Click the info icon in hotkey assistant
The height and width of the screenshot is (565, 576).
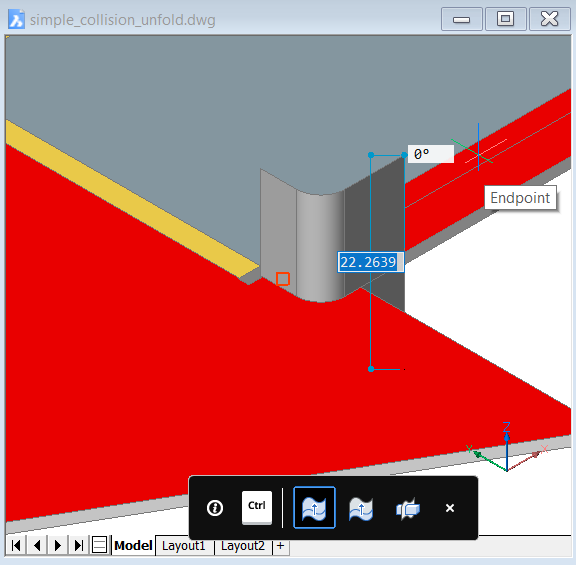tap(215, 508)
